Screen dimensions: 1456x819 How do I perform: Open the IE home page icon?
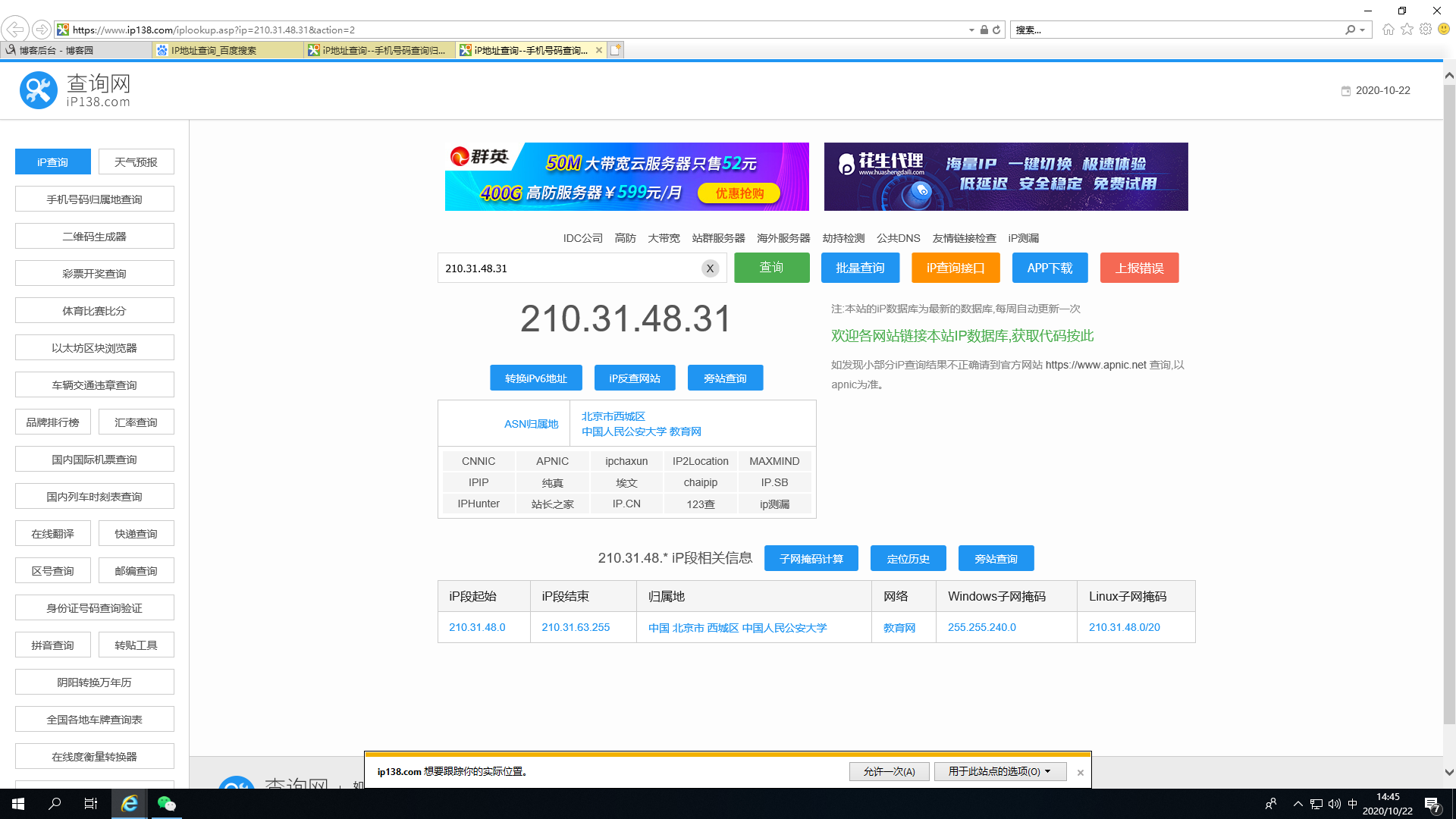(x=1389, y=30)
